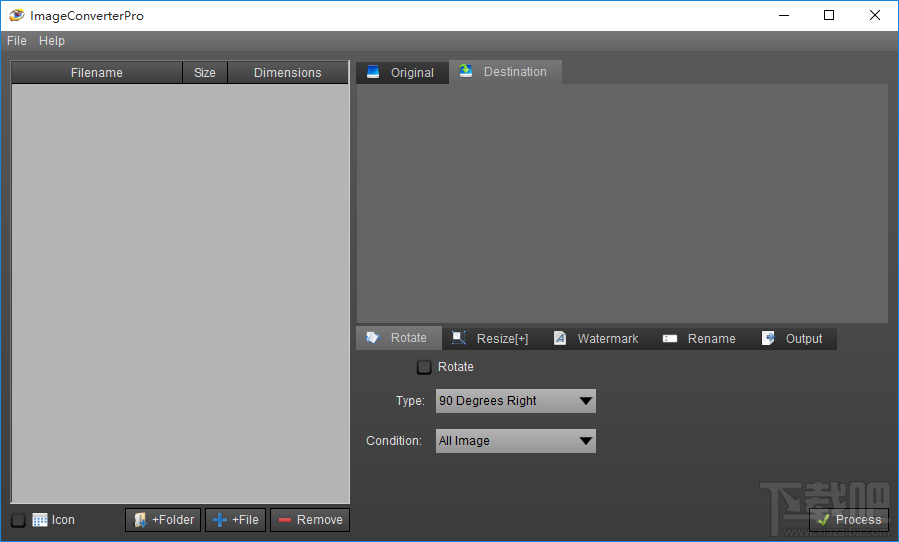
Task: Click the Remove button
Action: pyautogui.click(x=310, y=520)
